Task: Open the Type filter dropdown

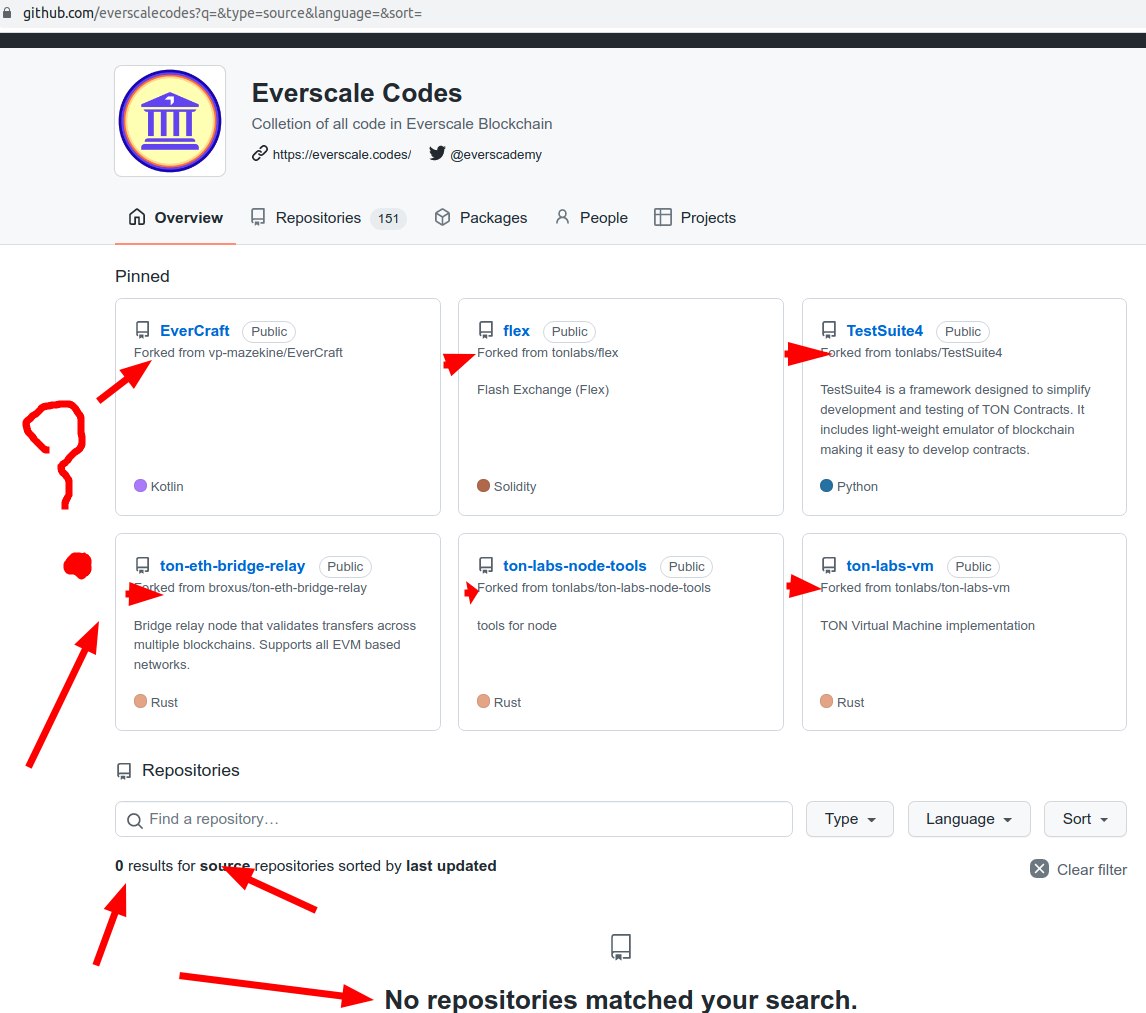Action: point(849,819)
